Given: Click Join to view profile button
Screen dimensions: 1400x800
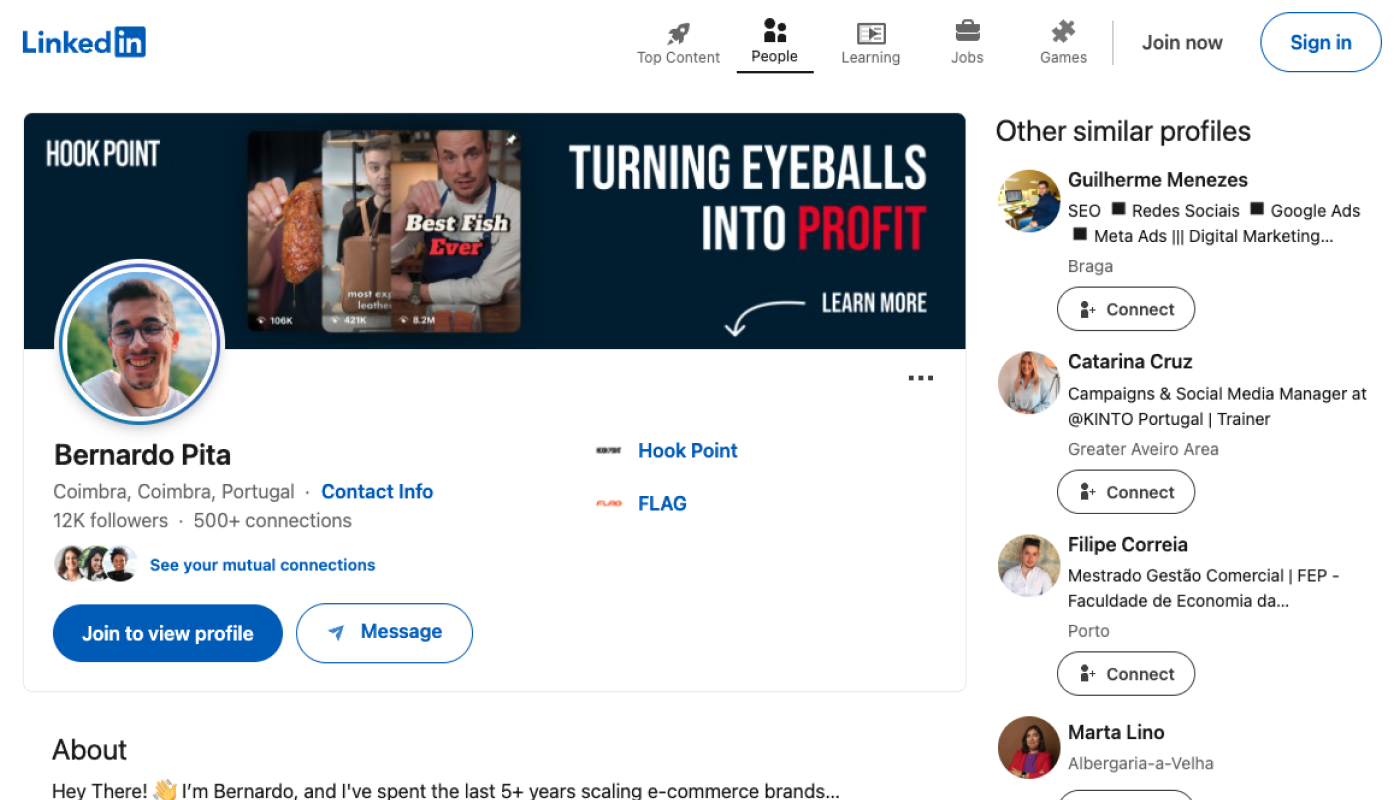Looking at the screenshot, I should coord(168,633).
